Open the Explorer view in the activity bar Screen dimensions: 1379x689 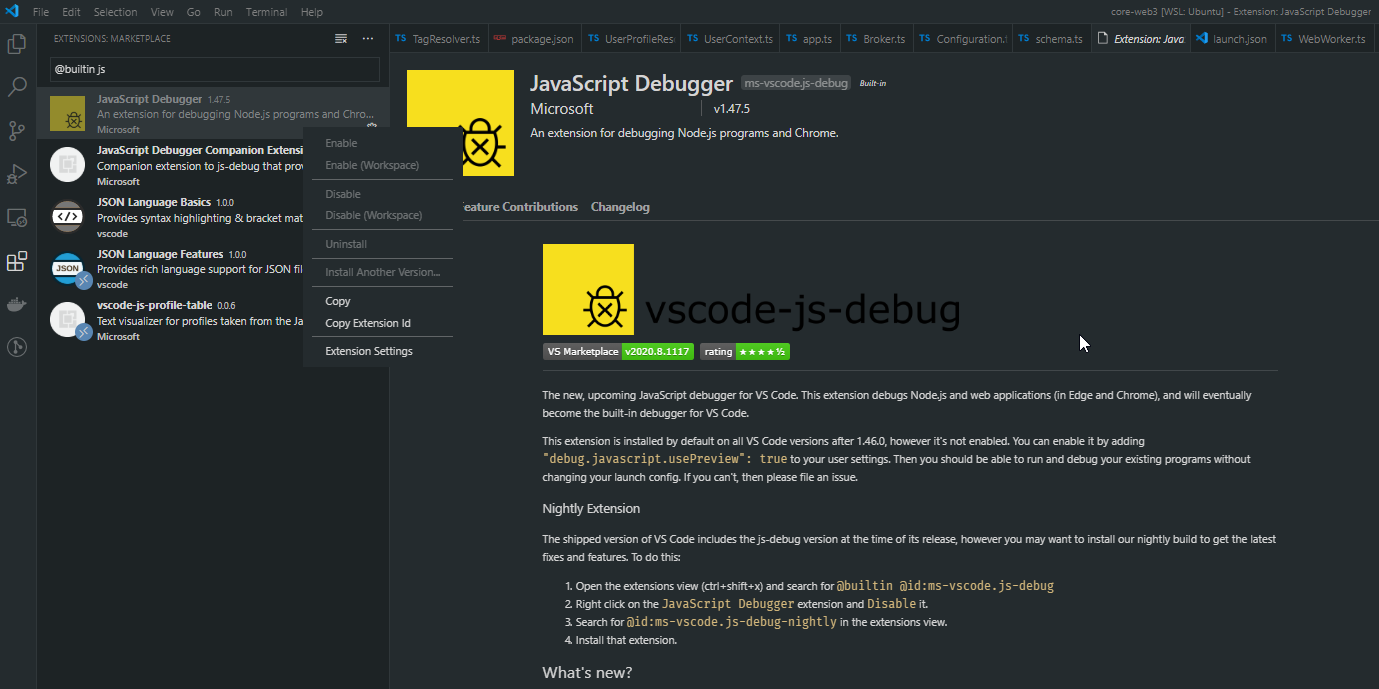[x=16, y=45]
